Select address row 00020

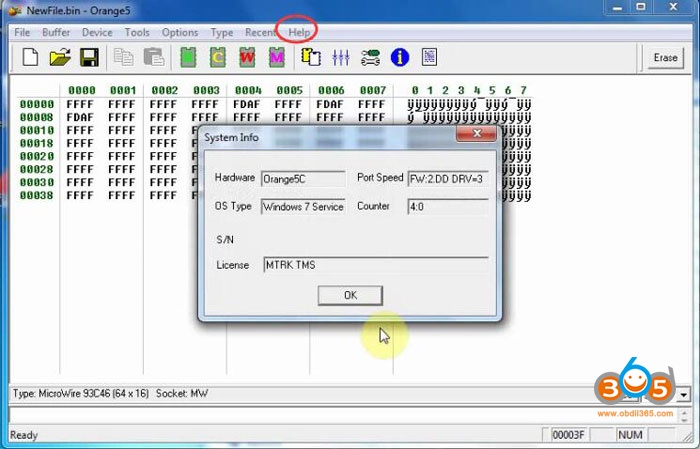37,156
